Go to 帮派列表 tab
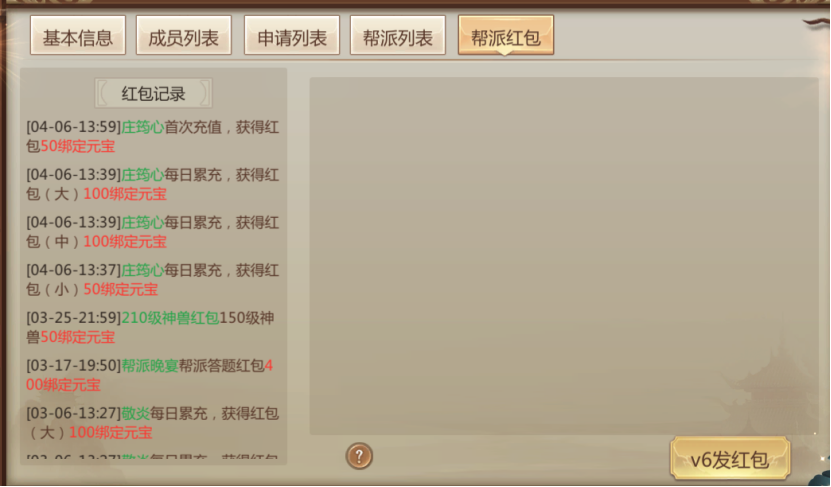The image size is (831, 487). pos(397,36)
